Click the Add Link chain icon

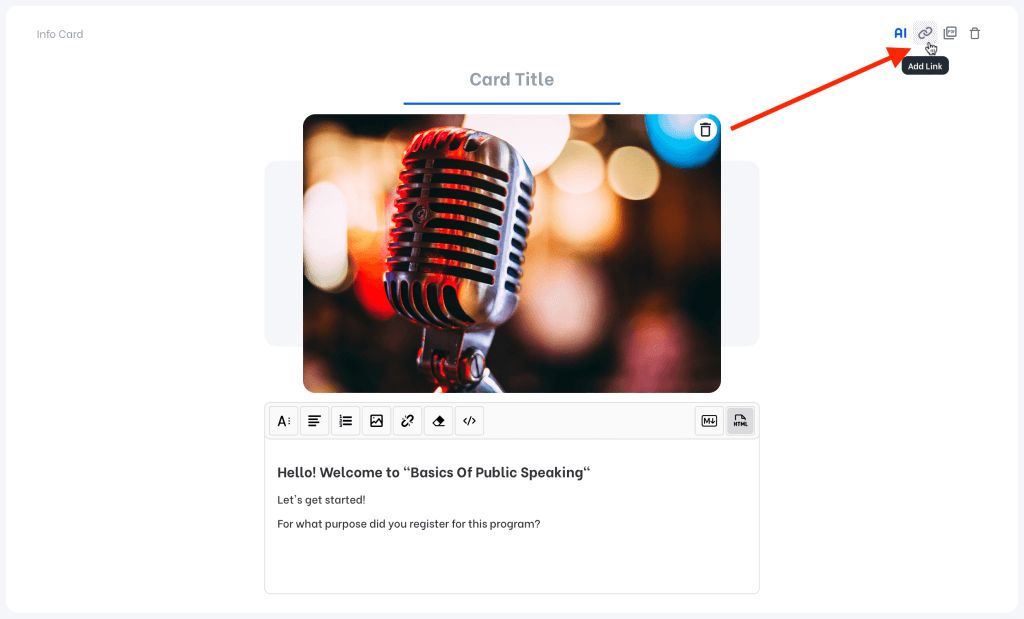[925, 33]
